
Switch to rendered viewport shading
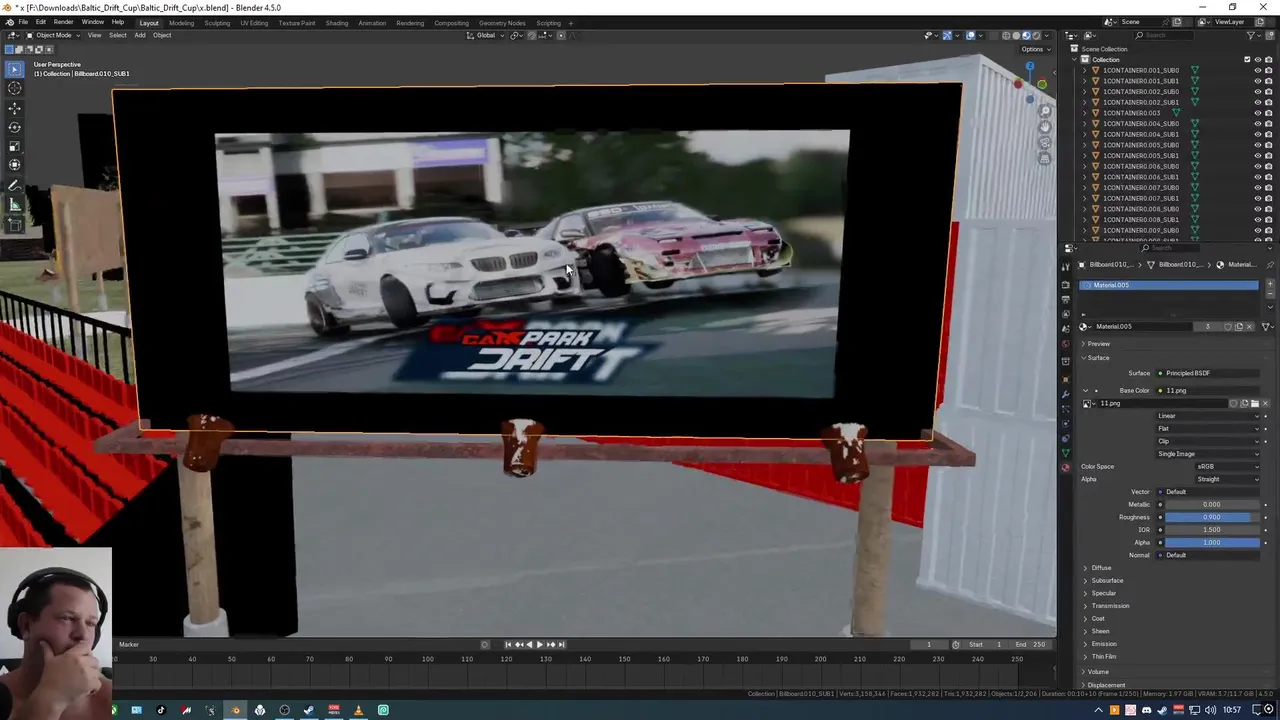pyautogui.click(x=1036, y=35)
